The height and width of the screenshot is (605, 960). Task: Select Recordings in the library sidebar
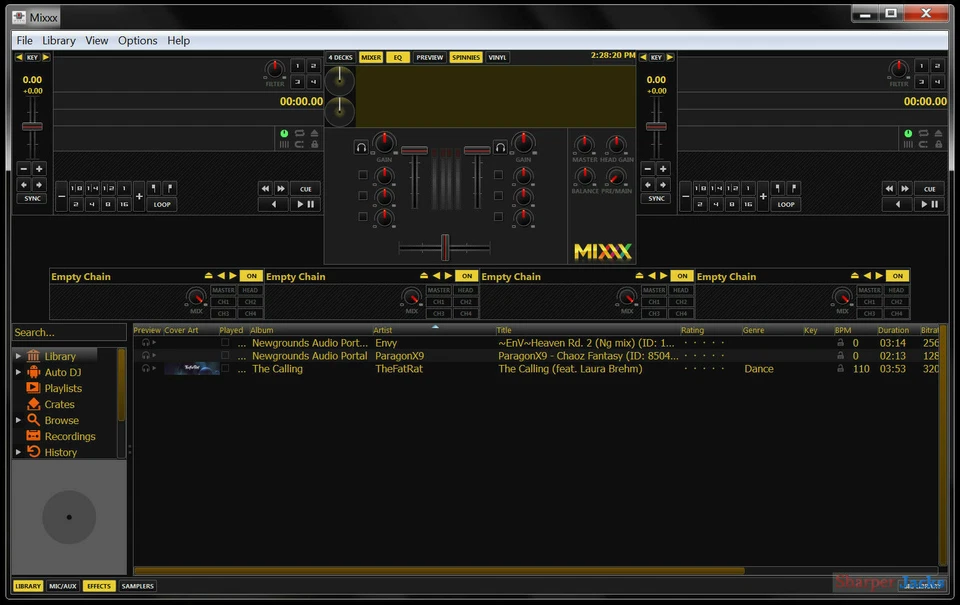(x=66, y=436)
